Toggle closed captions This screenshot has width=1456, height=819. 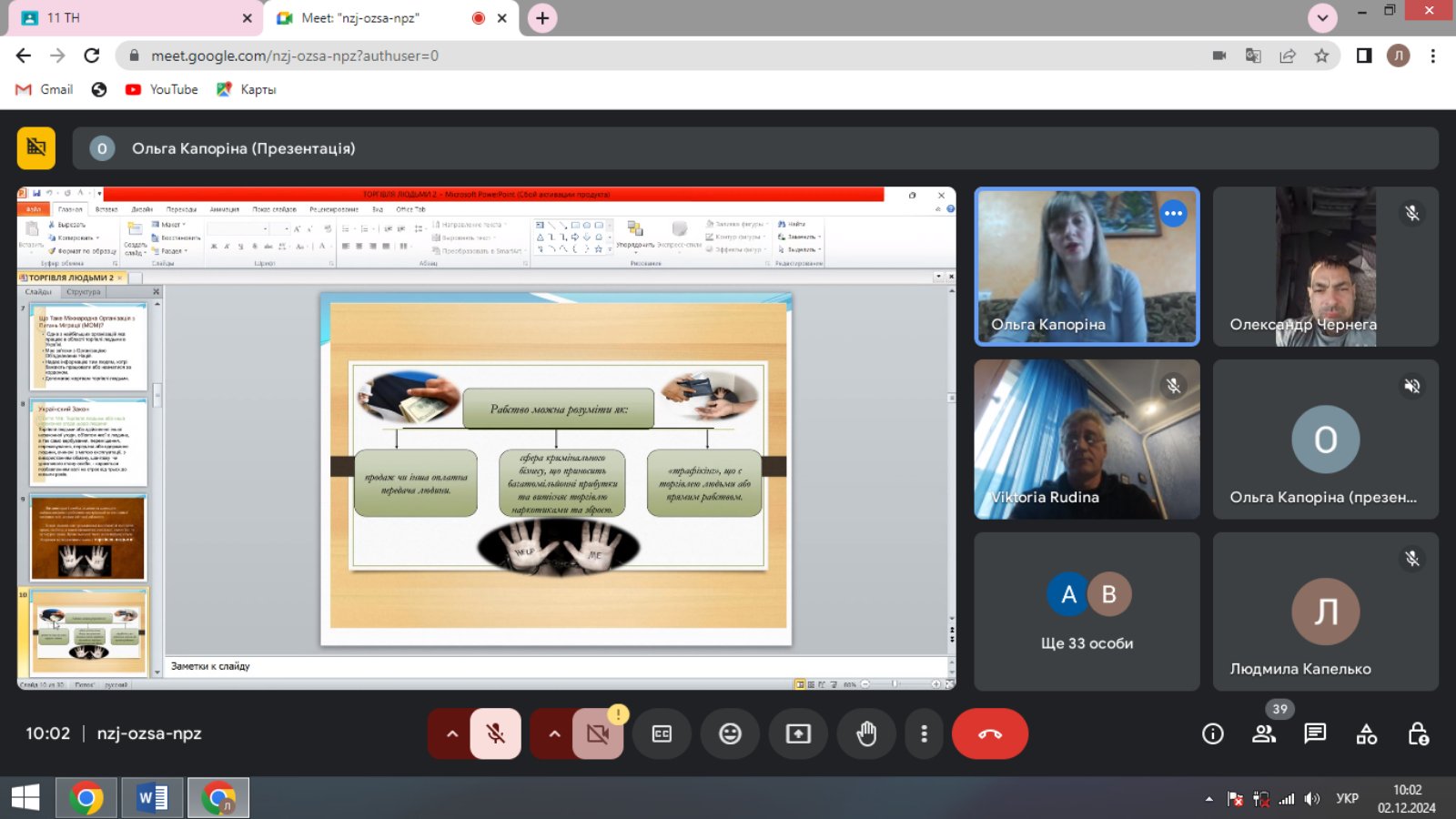coord(662,733)
